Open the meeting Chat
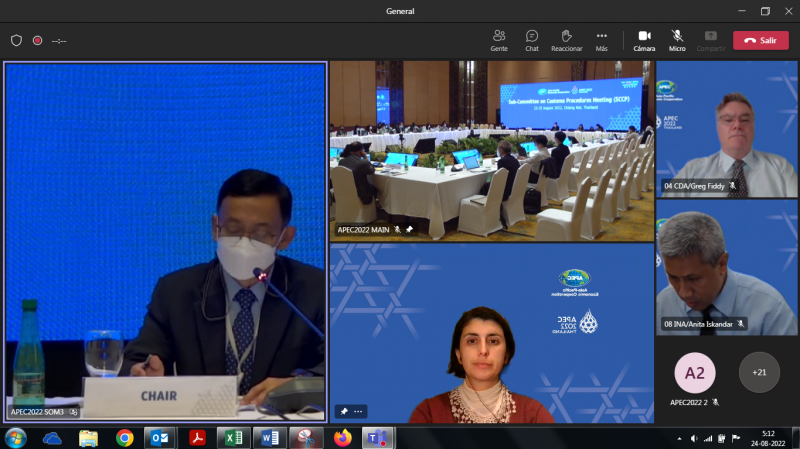Image resolution: width=800 pixels, height=449 pixels. (532, 40)
